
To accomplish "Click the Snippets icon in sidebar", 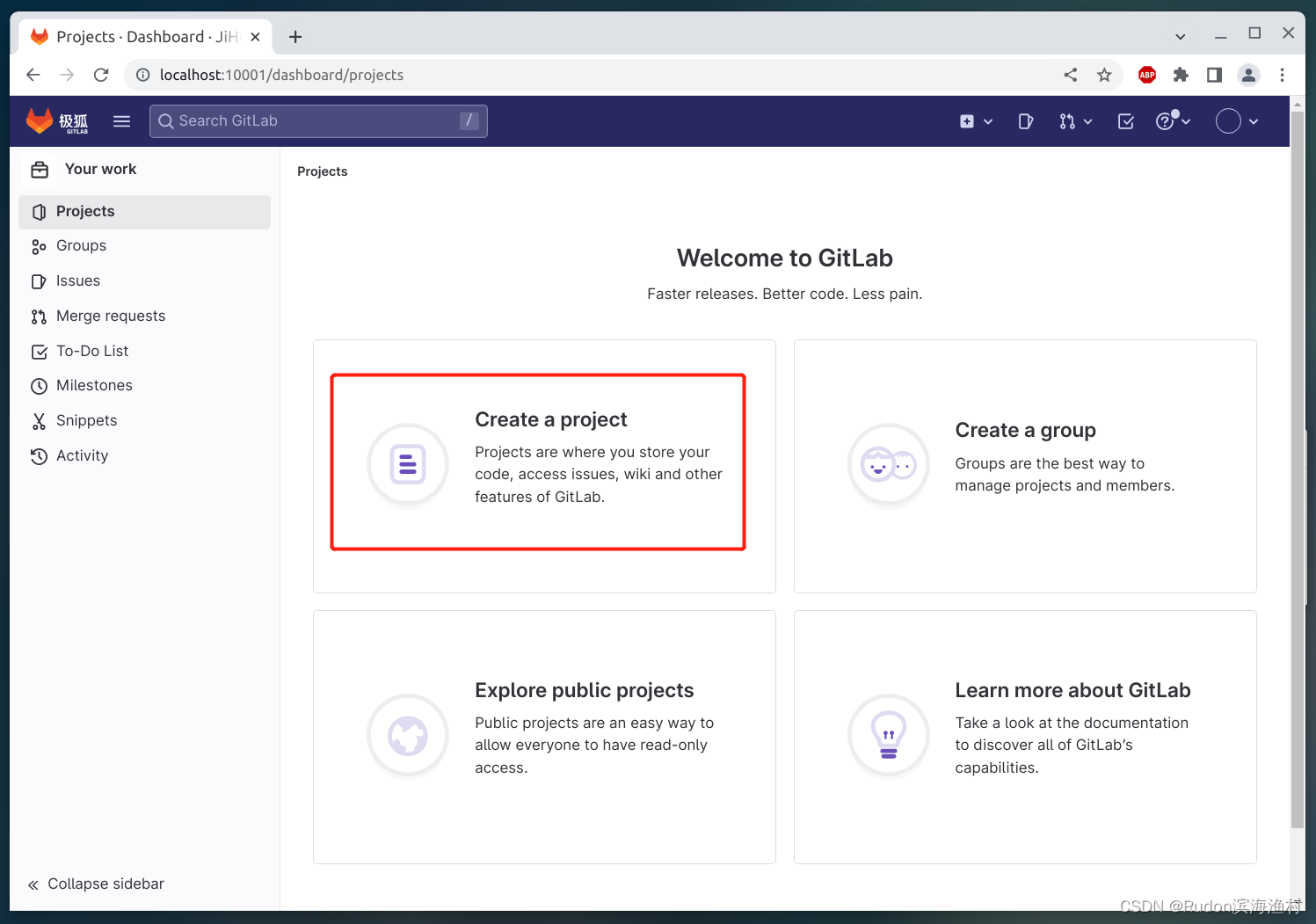I will (x=40, y=420).
